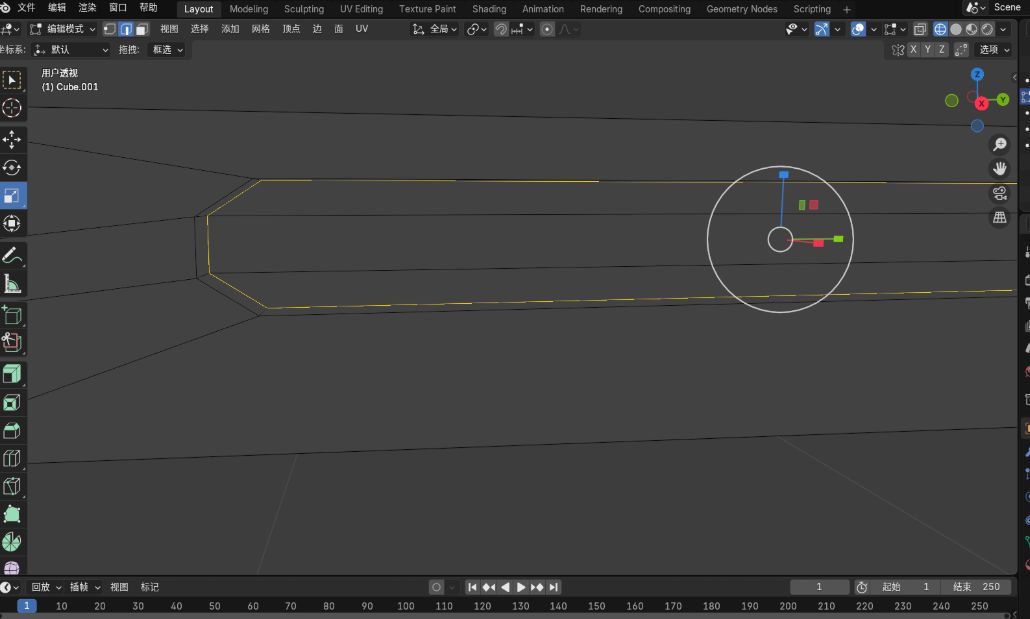Switch to face select mode
Screen dimensions: 1030x619
pyautogui.click(x=142, y=29)
